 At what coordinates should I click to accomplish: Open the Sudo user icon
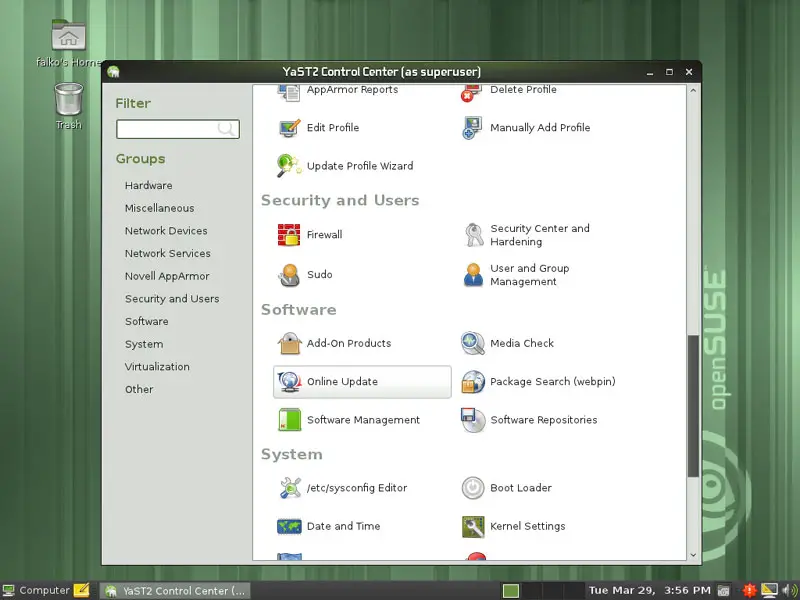(289, 274)
